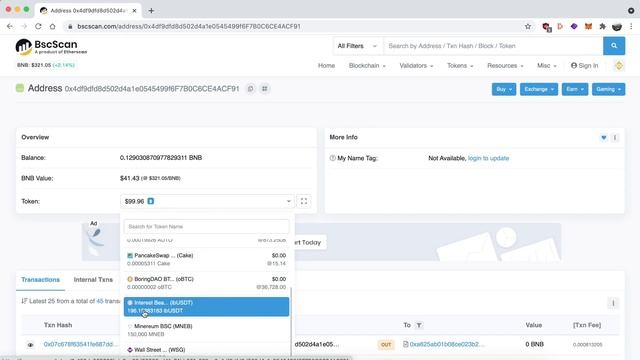Image resolution: width=640 pixels, height=360 pixels.
Task: Click the login to update link
Action: [x=488, y=158]
